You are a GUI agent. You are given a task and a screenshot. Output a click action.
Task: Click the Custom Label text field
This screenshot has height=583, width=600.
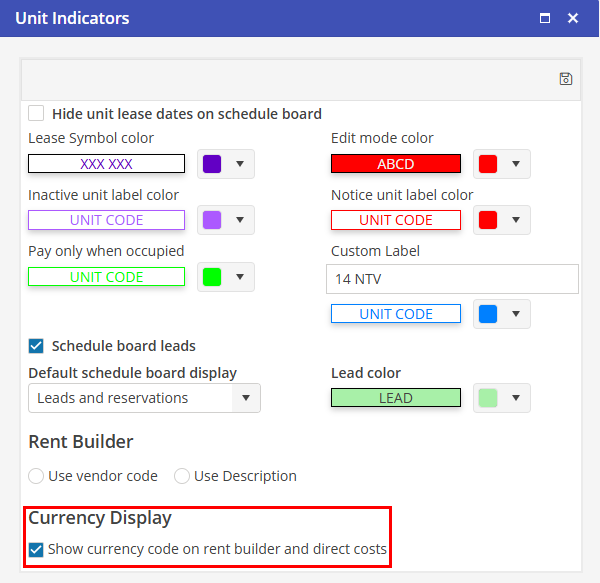(452, 279)
